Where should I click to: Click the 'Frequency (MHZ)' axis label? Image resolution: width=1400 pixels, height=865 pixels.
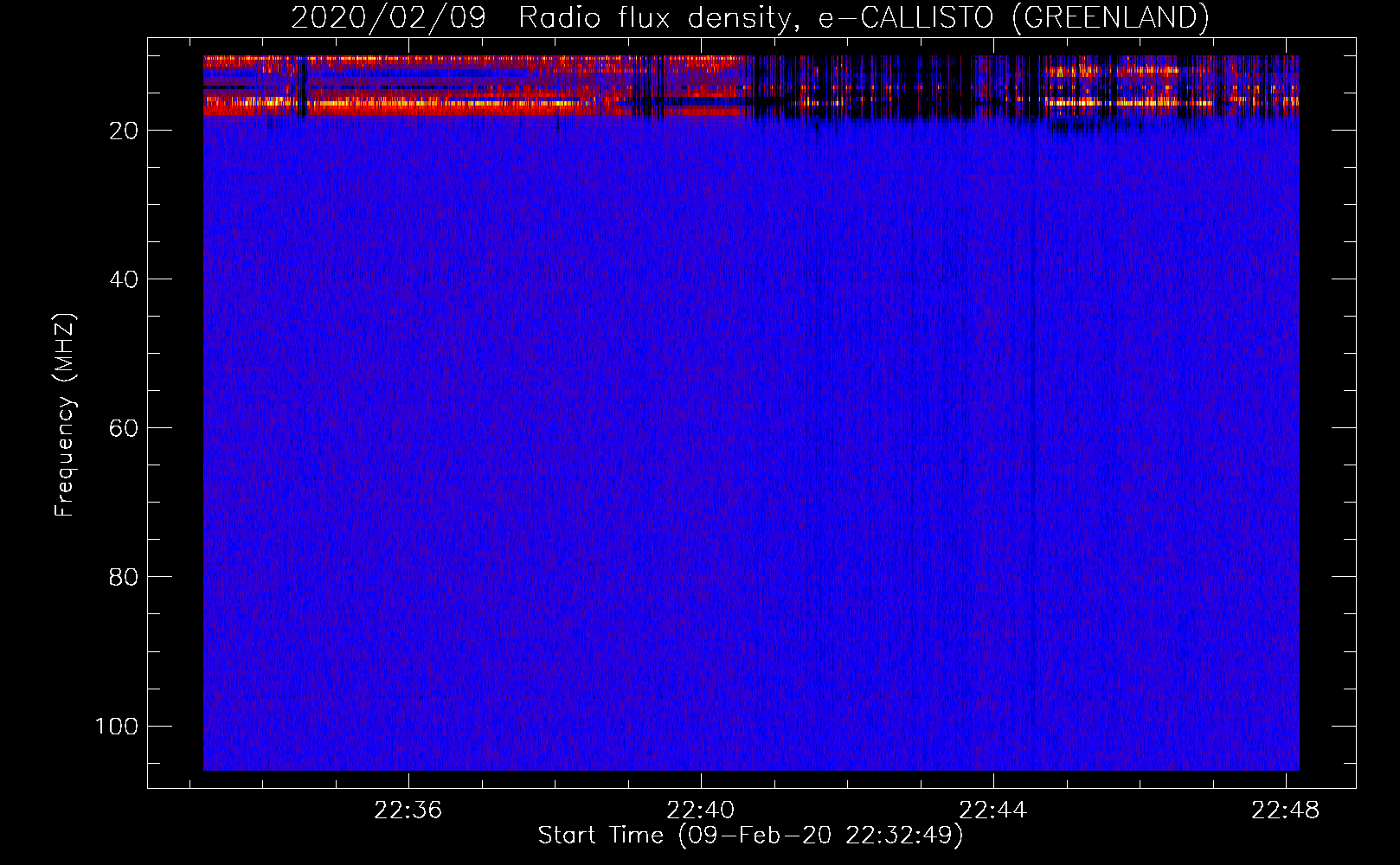point(65,415)
